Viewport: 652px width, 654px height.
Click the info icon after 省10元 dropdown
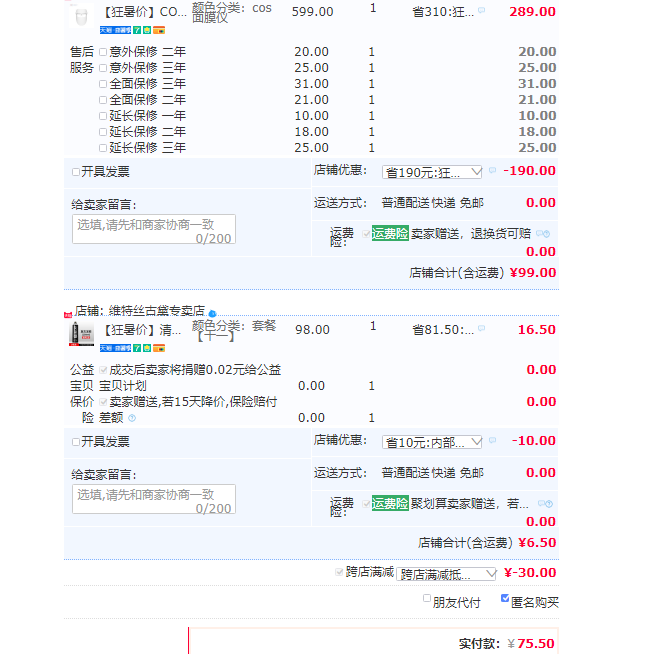point(492,441)
